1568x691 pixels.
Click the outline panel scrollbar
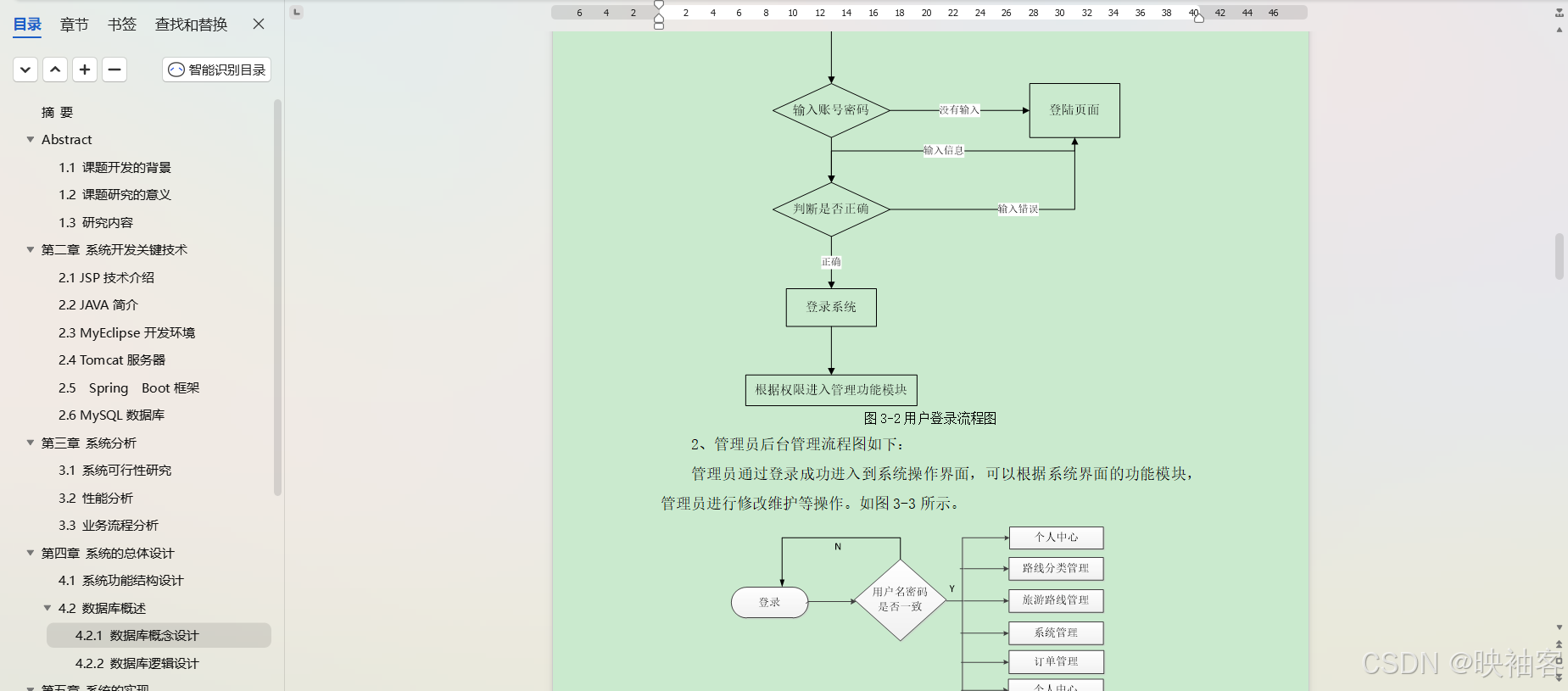click(277, 297)
